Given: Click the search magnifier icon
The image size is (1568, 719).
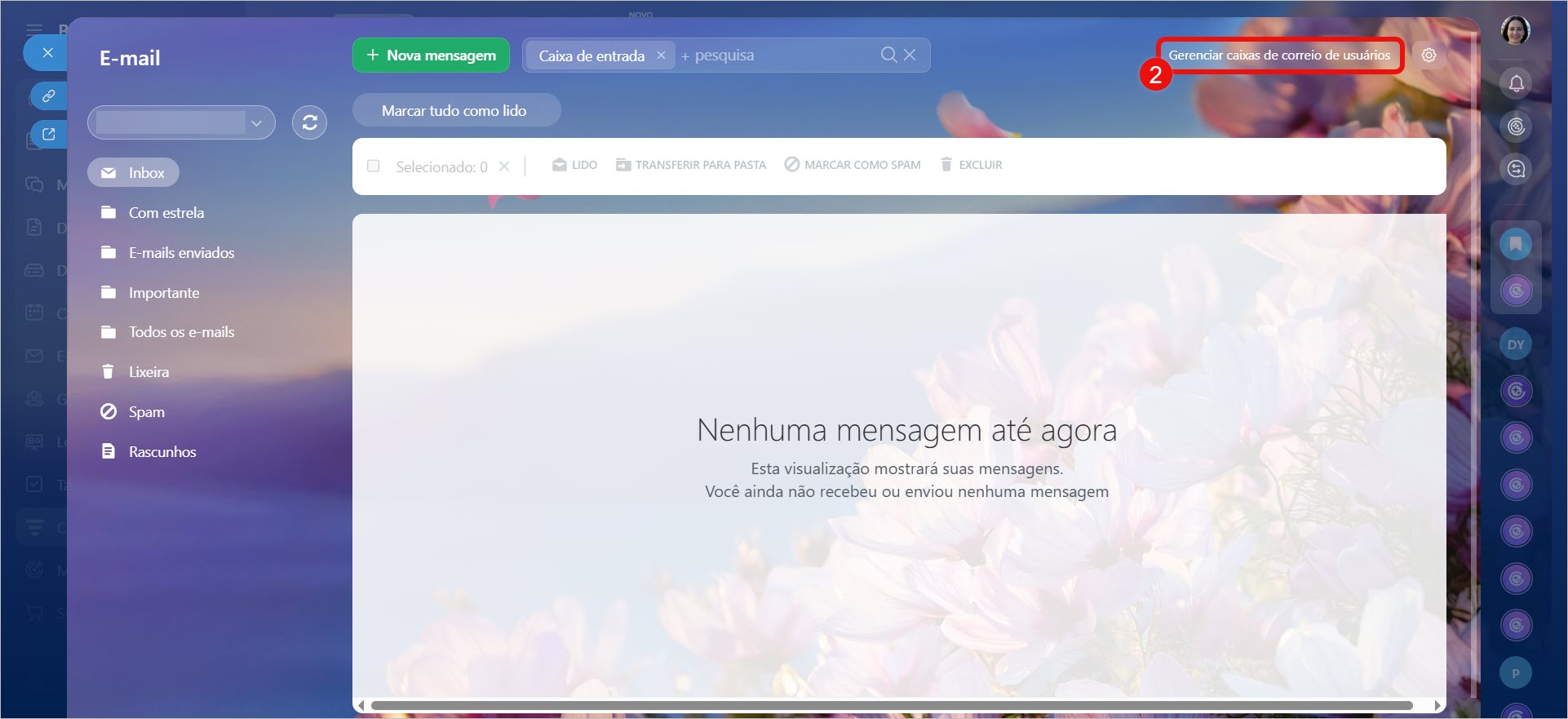Looking at the screenshot, I should click(x=888, y=55).
